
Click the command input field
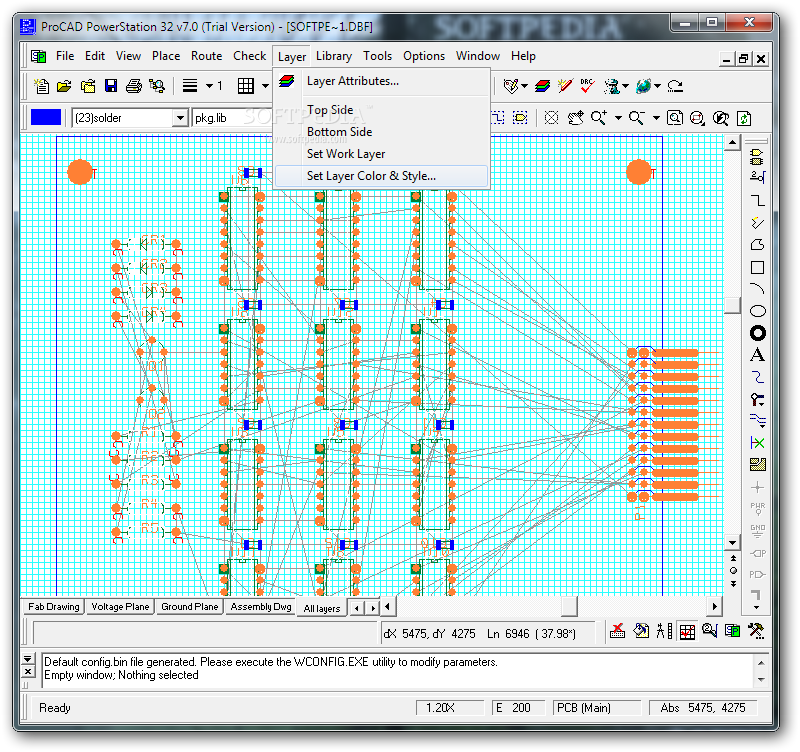[x=206, y=633]
